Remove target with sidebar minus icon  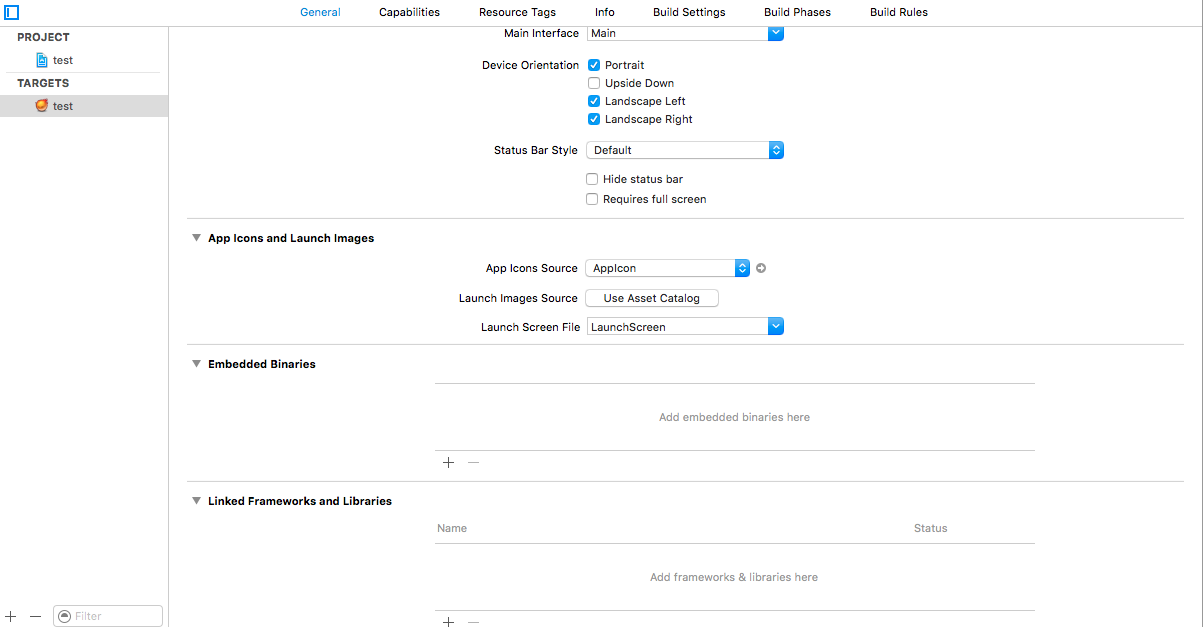click(35, 616)
